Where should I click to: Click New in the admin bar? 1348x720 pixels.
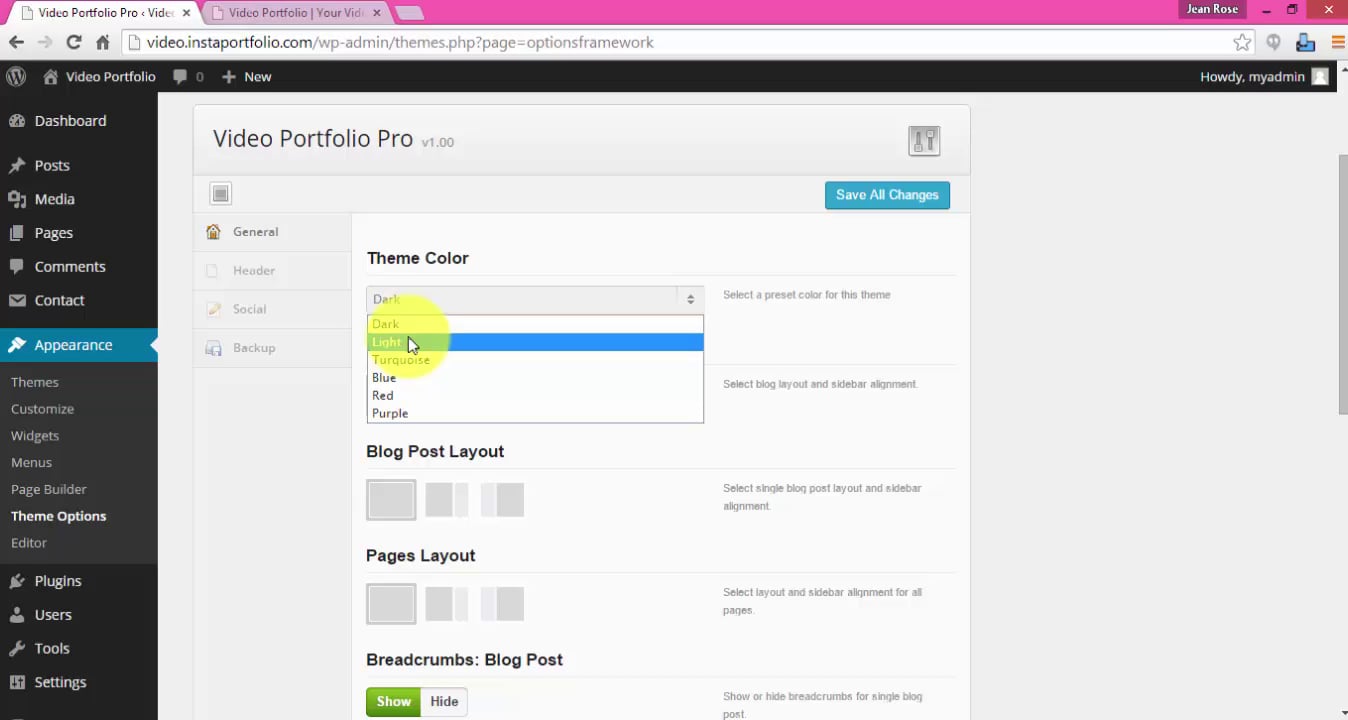[x=246, y=76]
